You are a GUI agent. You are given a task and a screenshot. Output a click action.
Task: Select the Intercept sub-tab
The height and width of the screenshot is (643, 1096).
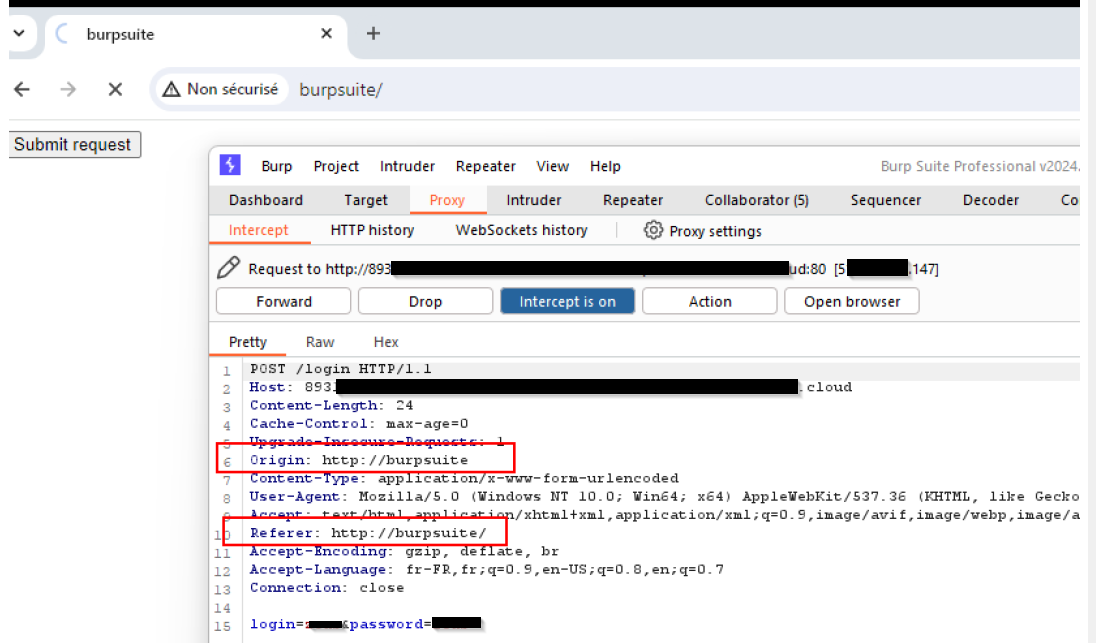[259, 230]
